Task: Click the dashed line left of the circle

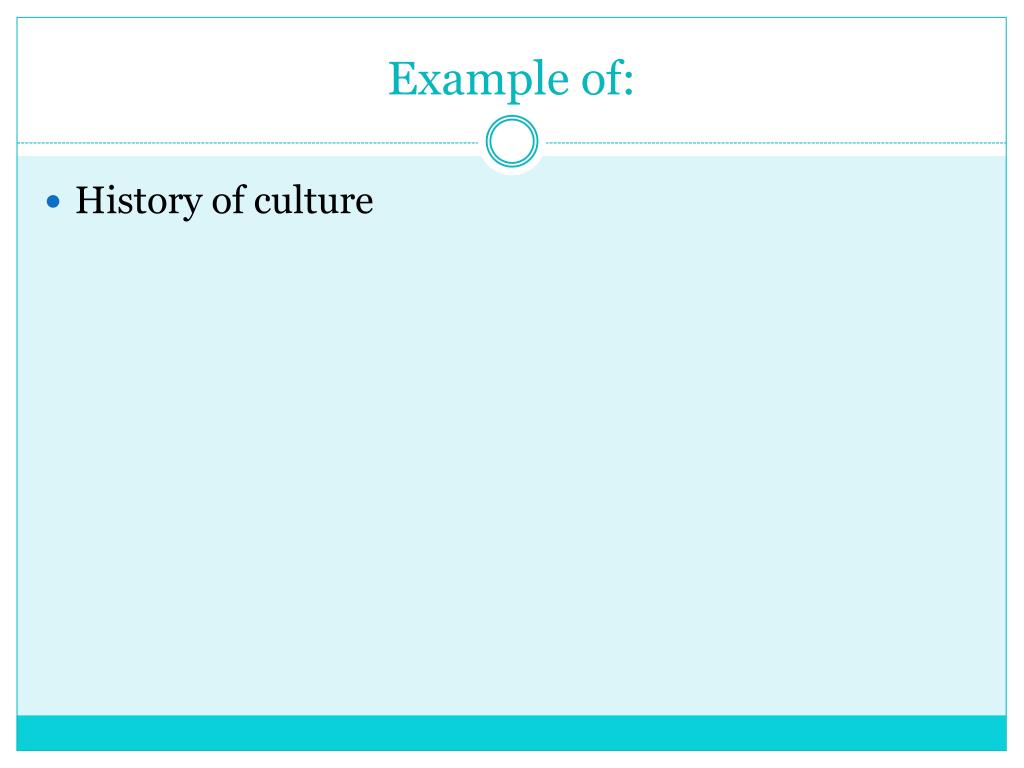Action: (248, 142)
